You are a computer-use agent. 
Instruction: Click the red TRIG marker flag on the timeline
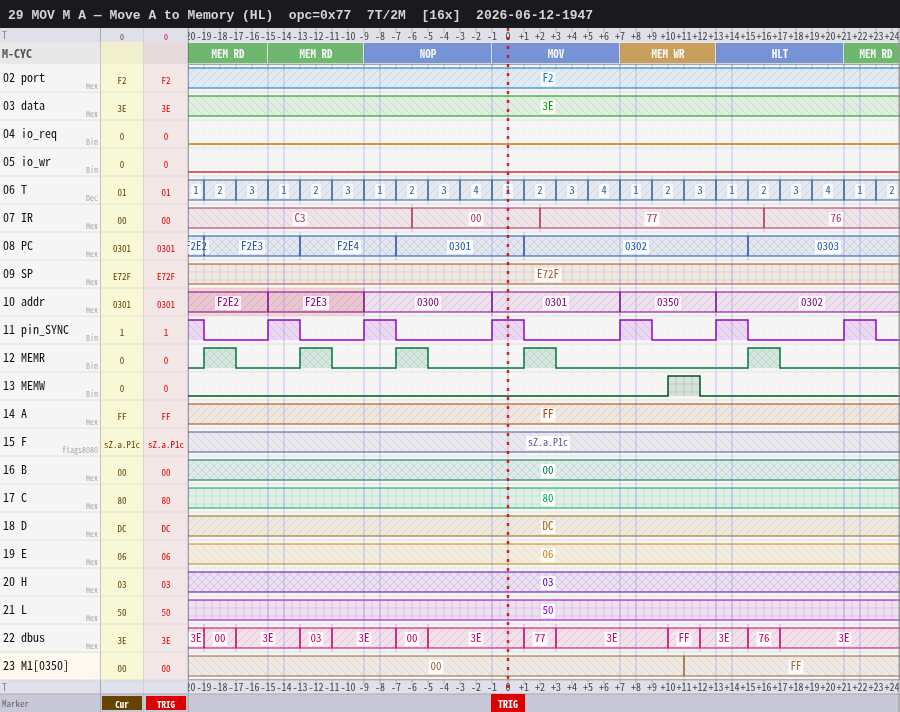tap(507, 704)
